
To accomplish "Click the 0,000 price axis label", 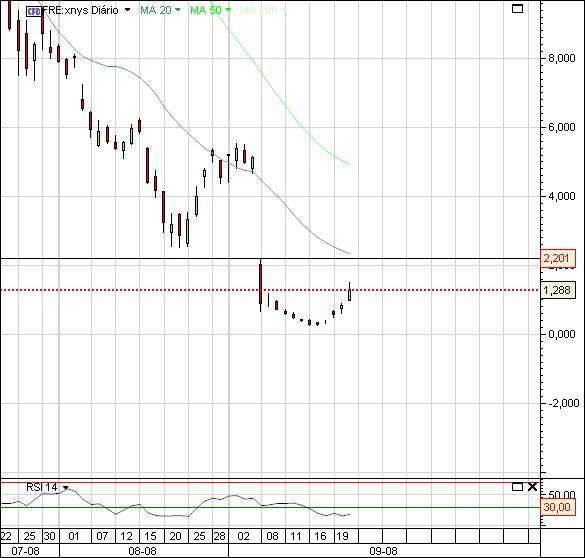I will click(x=561, y=334).
